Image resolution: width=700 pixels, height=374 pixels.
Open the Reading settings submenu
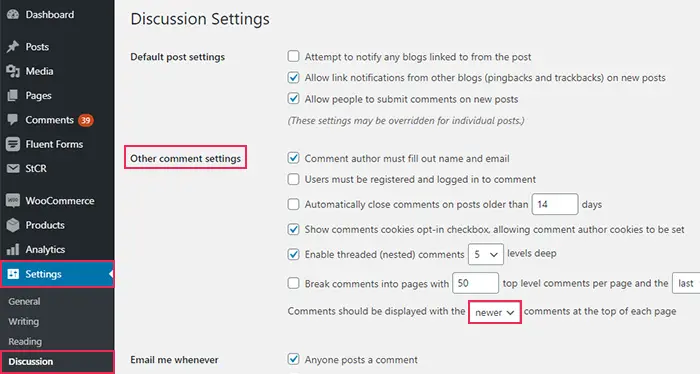click(25, 341)
